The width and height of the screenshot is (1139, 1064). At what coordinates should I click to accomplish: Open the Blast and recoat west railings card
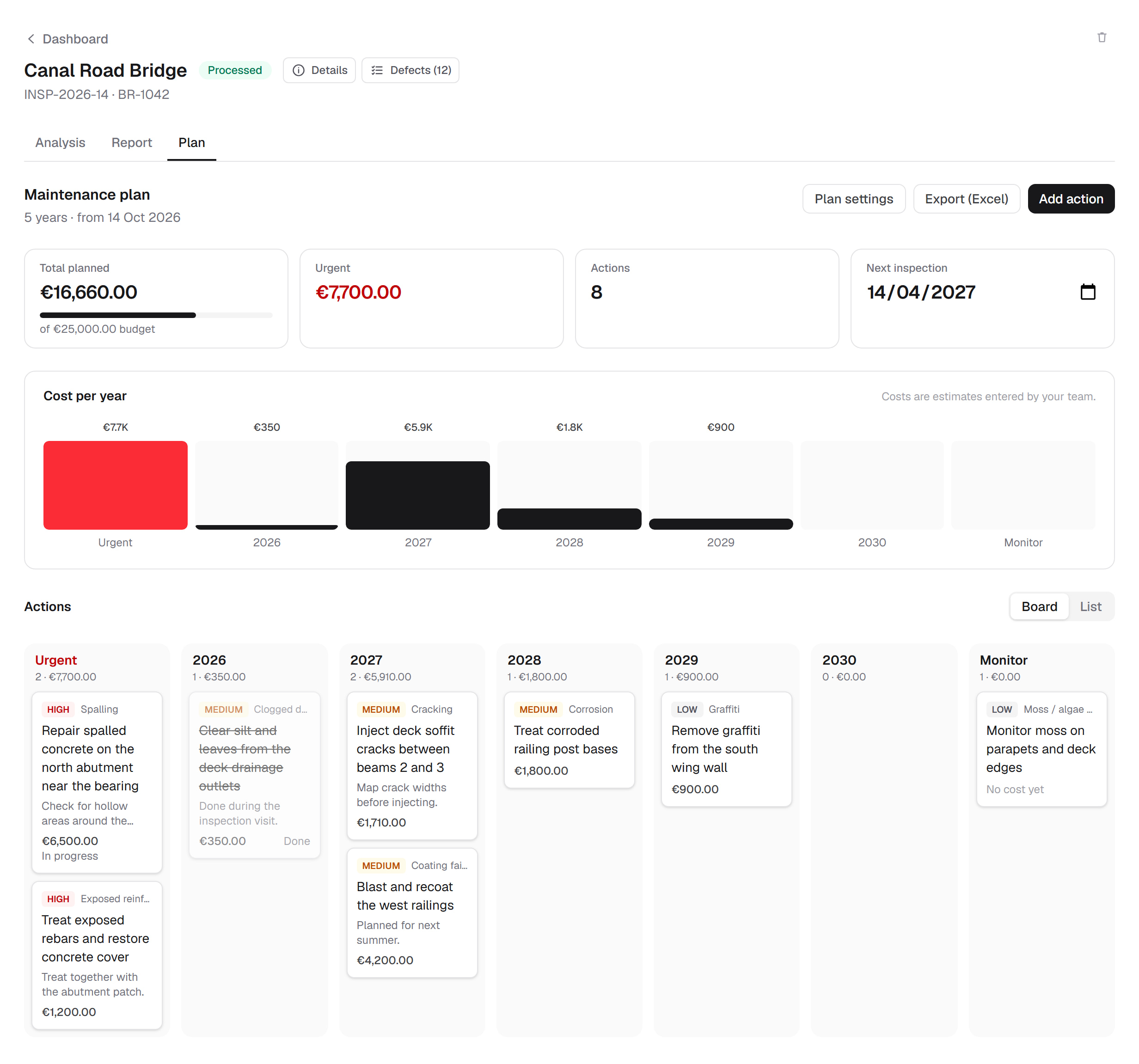coord(412,912)
